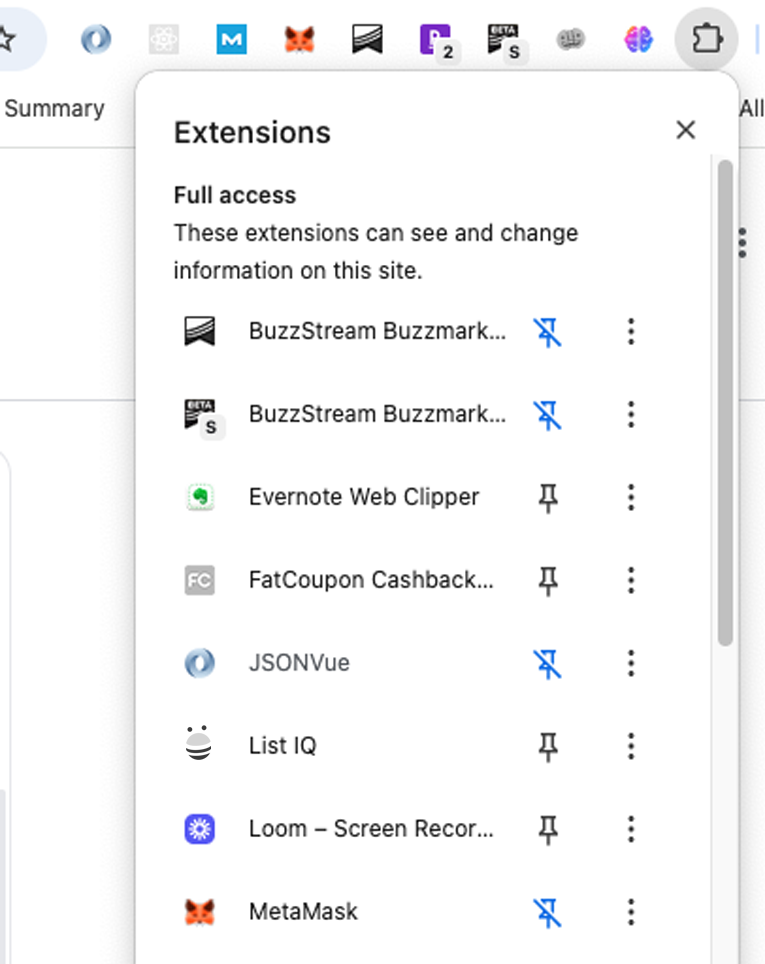Click the colorful brain extension toolbar icon

point(638,39)
